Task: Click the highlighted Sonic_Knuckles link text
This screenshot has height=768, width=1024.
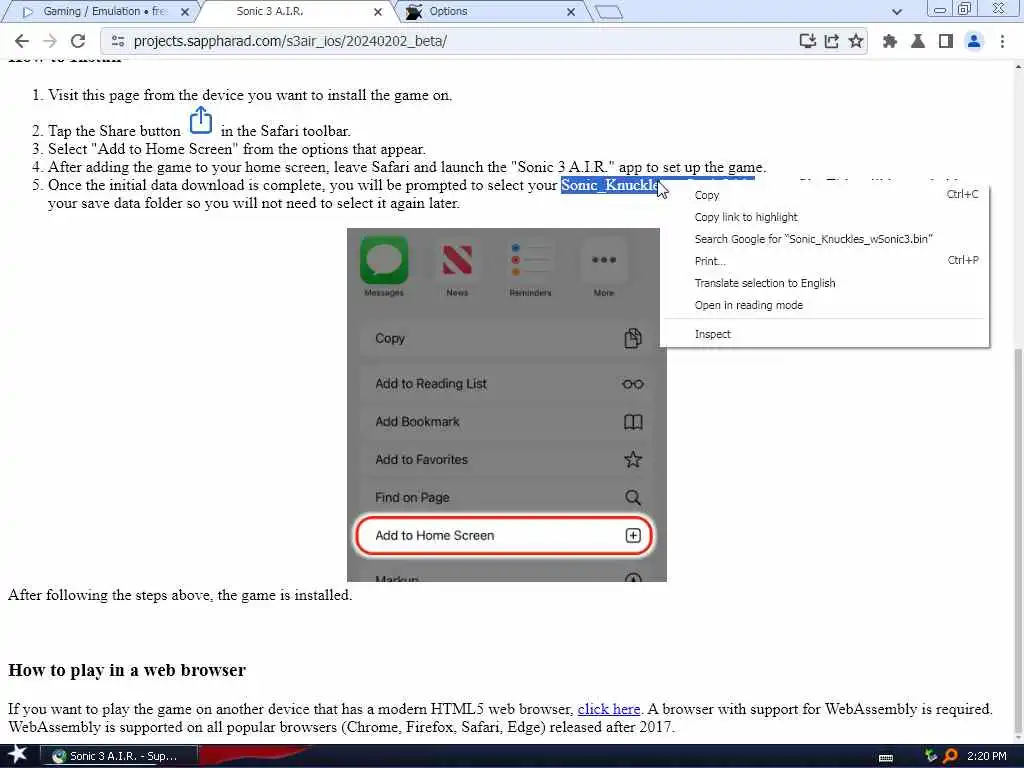Action: click(609, 185)
